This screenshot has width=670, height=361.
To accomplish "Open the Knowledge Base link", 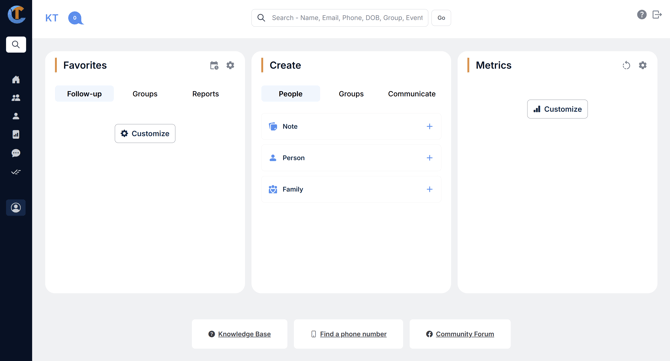I will click(244, 334).
